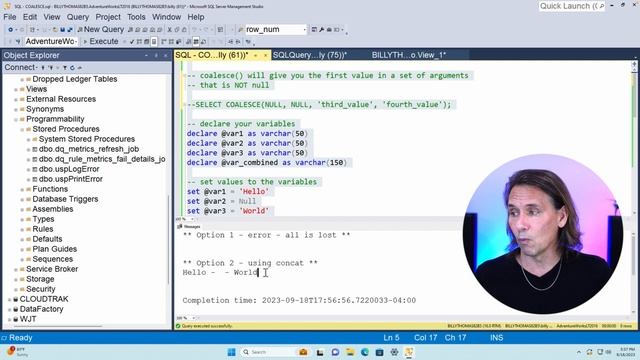Open the Tools menu
Screen dimensions: 640x360
coord(136,17)
